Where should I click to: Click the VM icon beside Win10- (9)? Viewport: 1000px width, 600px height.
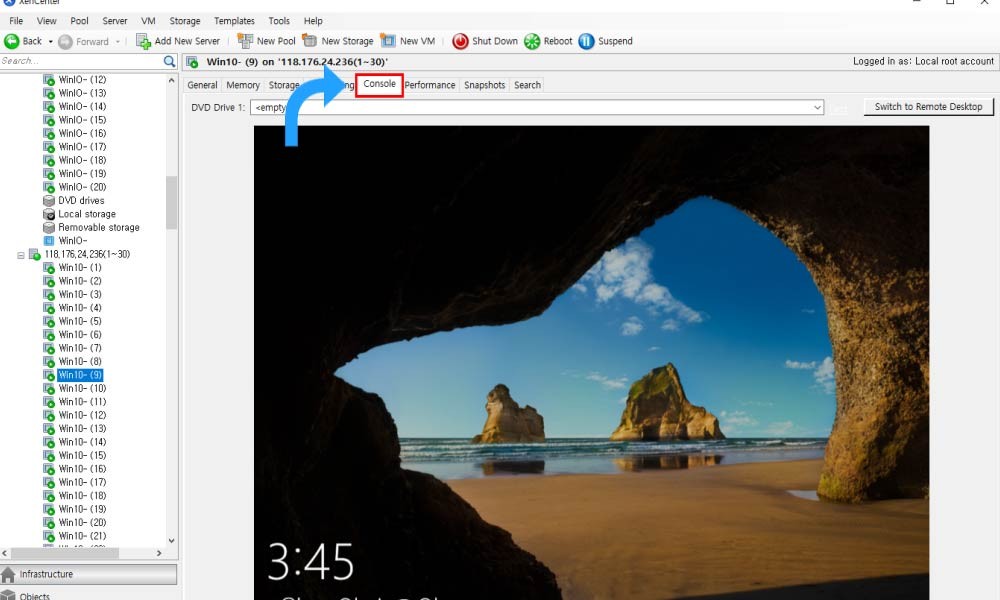tap(49, 375)
